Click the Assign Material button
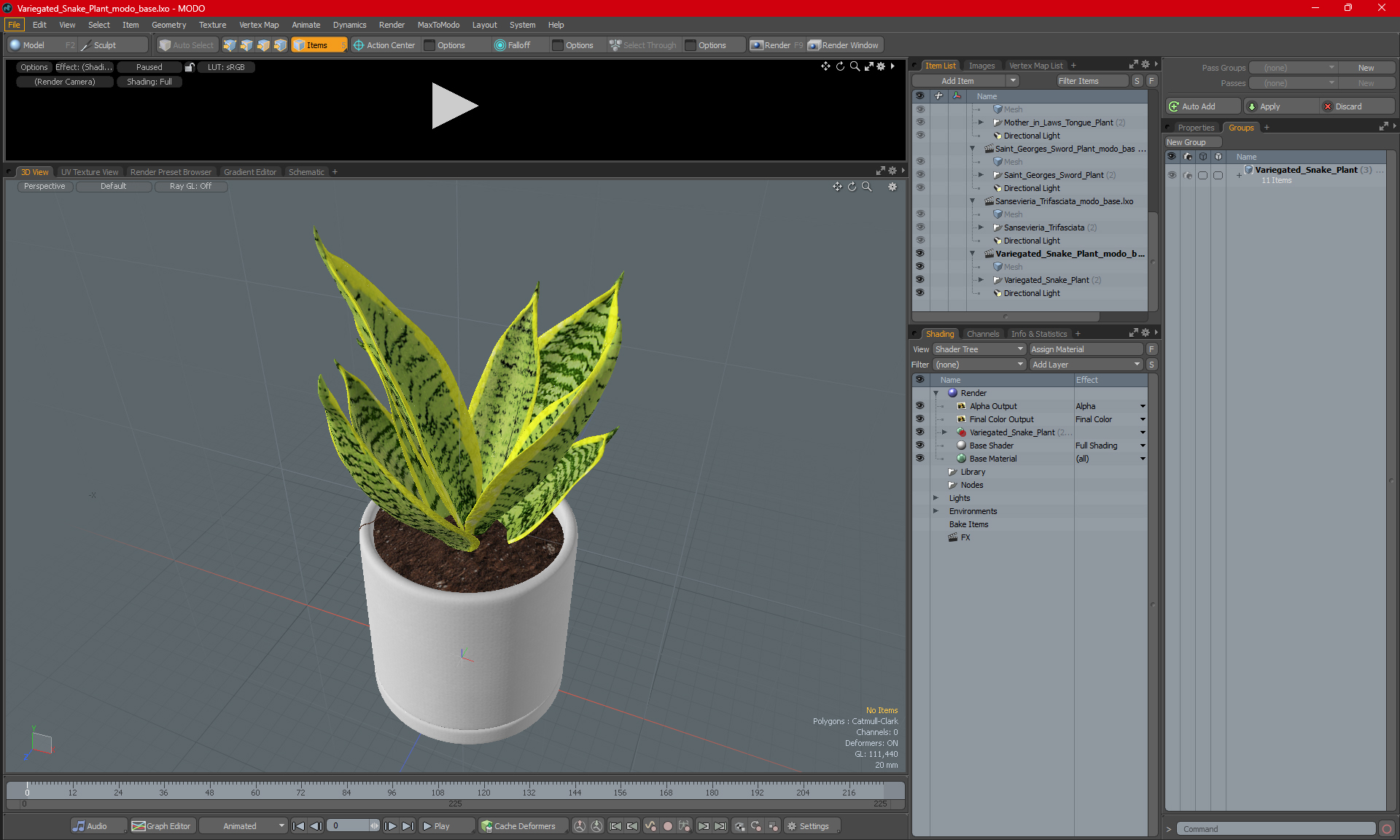This screenshot has height=840, width=1400. tap(1086, 349)
